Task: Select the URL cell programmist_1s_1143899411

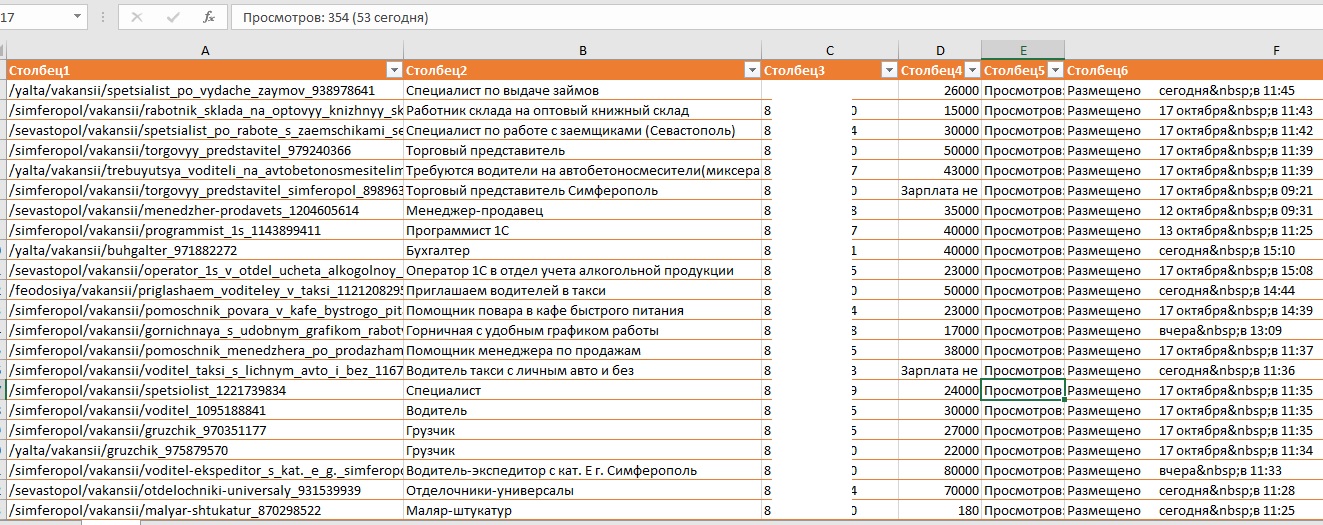Action: [x=205, y=230]
